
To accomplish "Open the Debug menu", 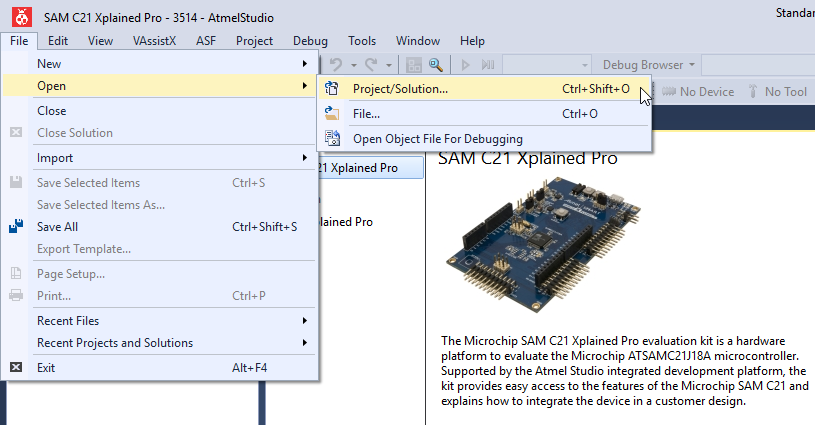I will [310, 41].
